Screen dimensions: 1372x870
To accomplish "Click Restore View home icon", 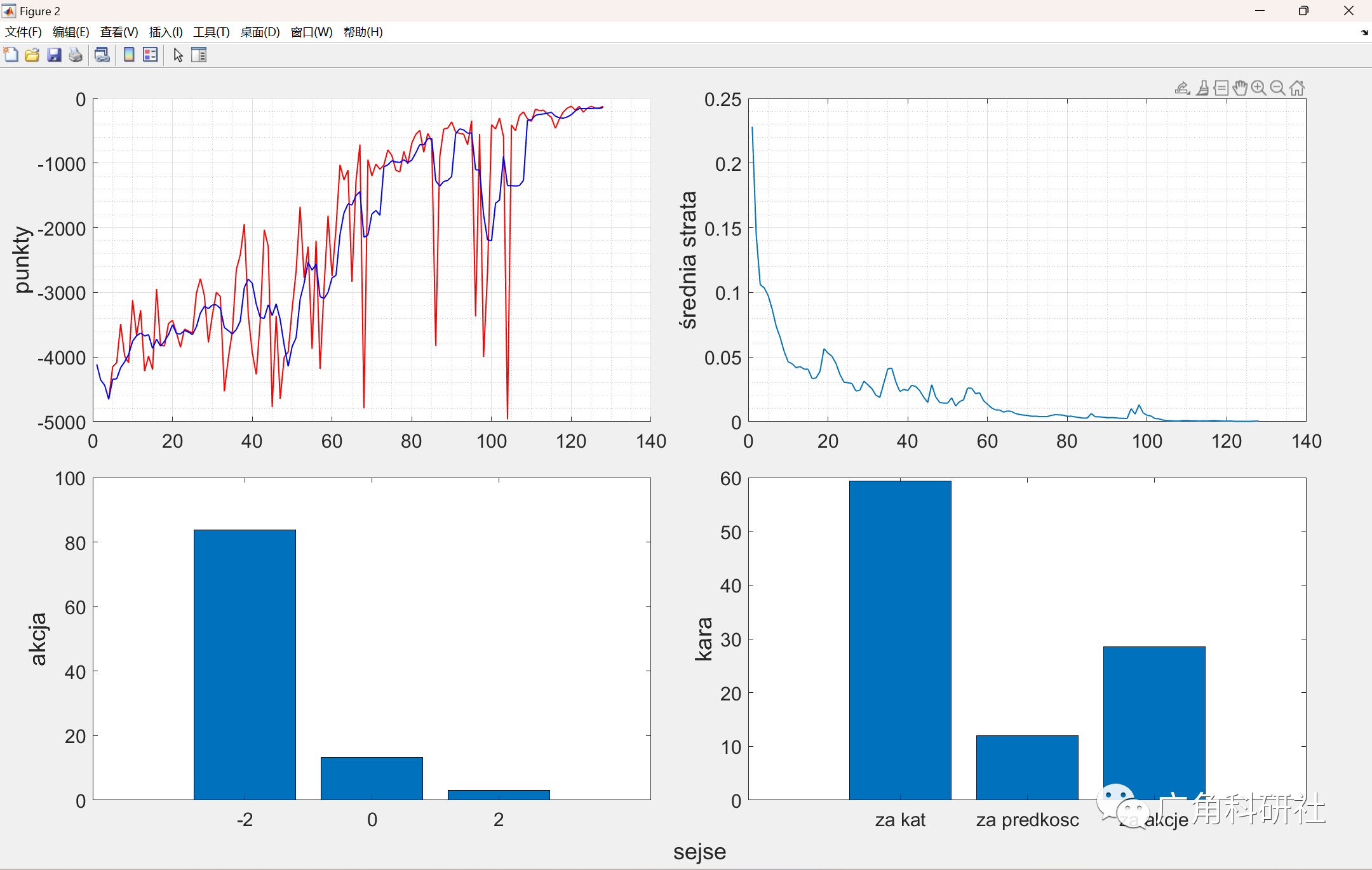I will (1296, 87).
